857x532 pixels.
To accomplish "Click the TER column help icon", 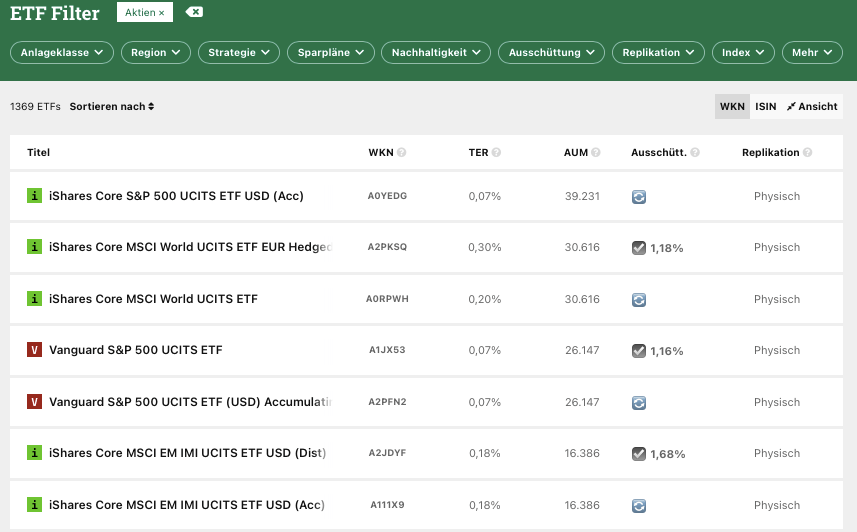I will [496, 153].
